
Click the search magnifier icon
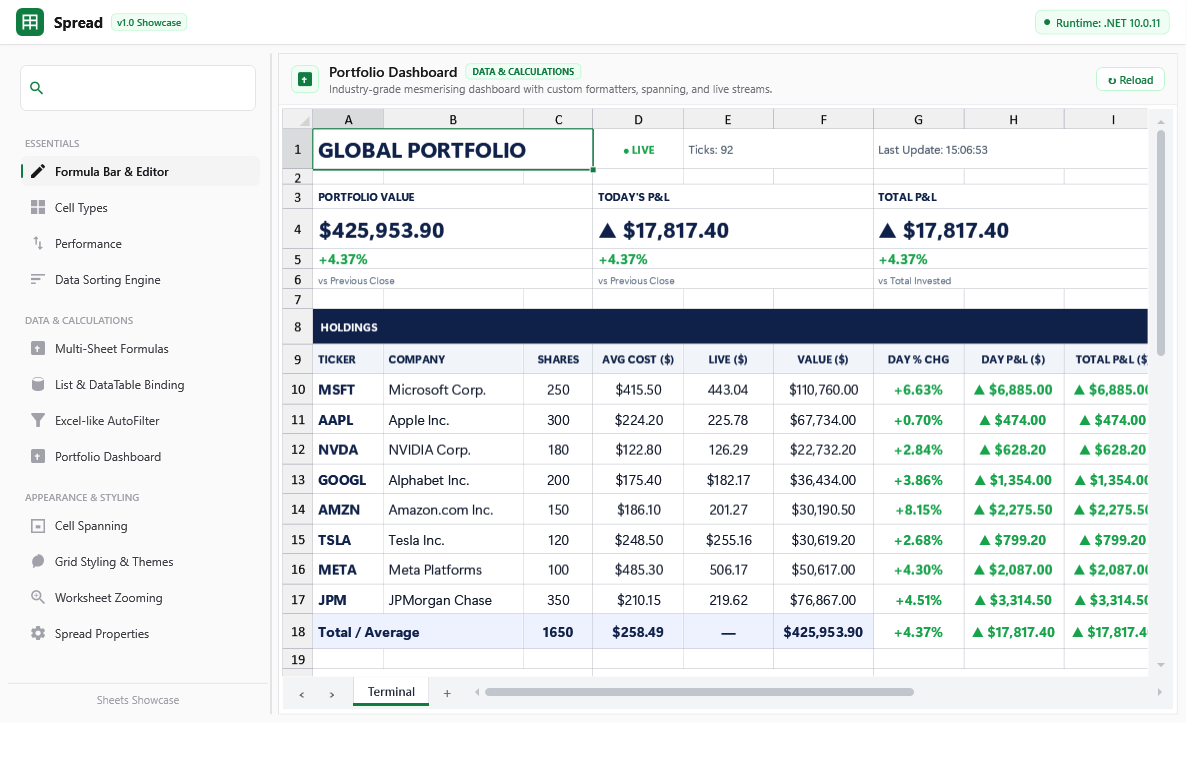37,88
